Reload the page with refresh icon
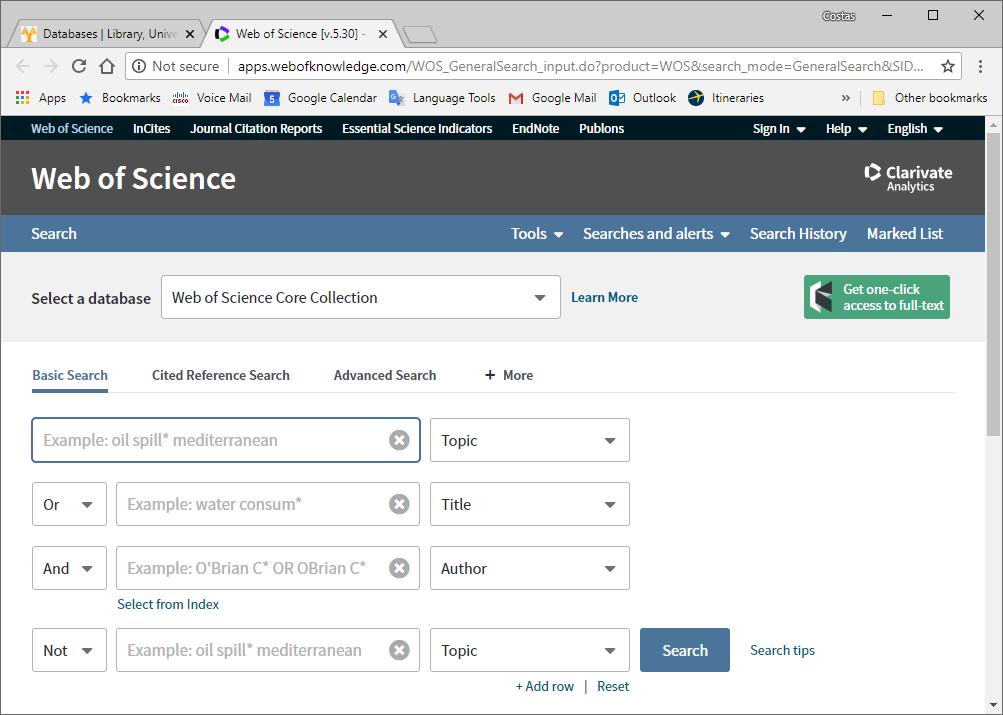Viewport: 1003px width, 715px height. [x=79, y=66]
